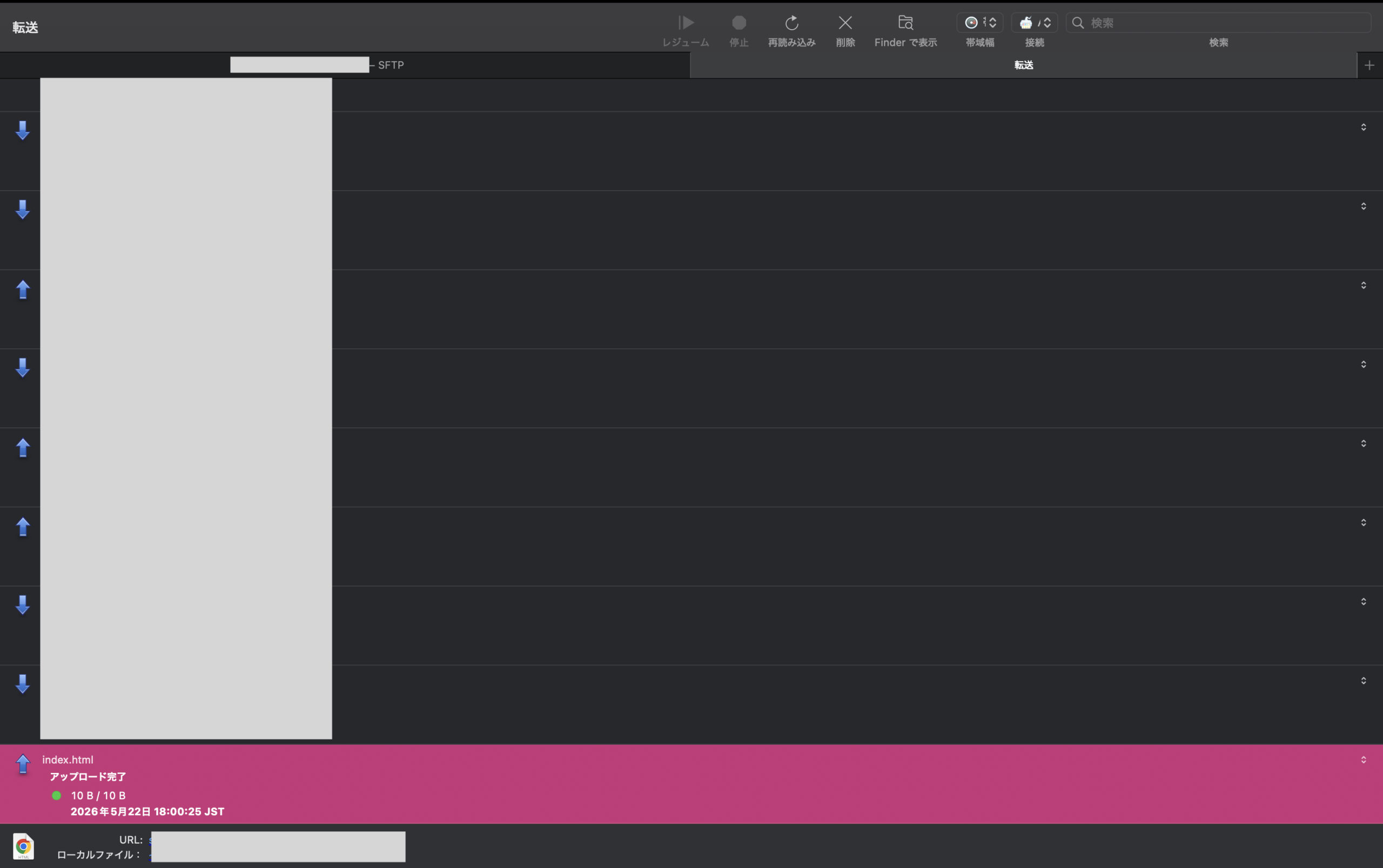The width and height of the screenshot is (1383, 868).
Task: Open the 接続 connections dropdown
Action: (1034, 22)
